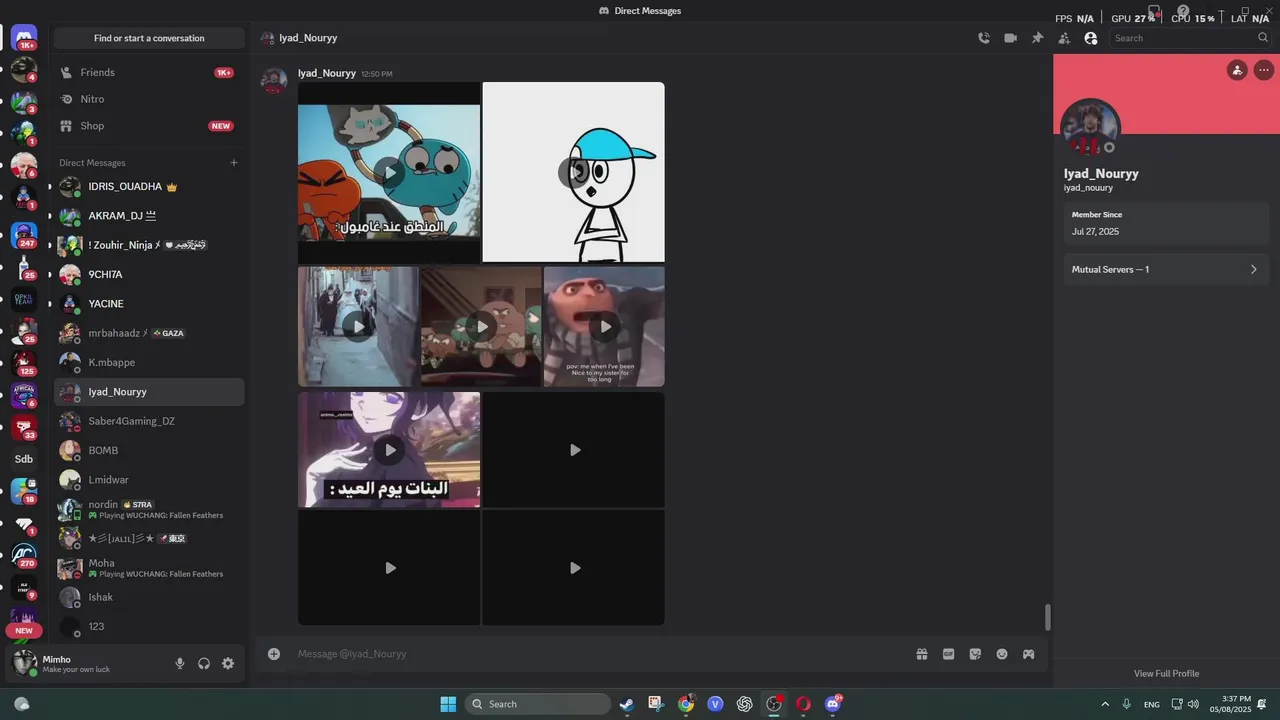Open the ChatGPT app on the taskbar

pos(745,704)
